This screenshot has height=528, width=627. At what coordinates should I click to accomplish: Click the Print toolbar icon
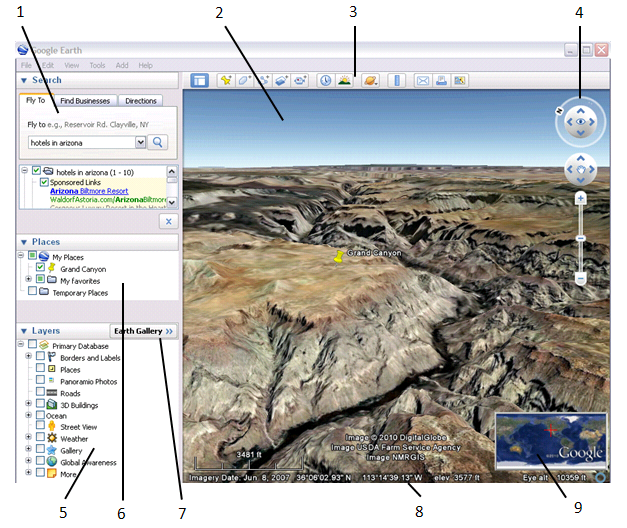(441, 80)
